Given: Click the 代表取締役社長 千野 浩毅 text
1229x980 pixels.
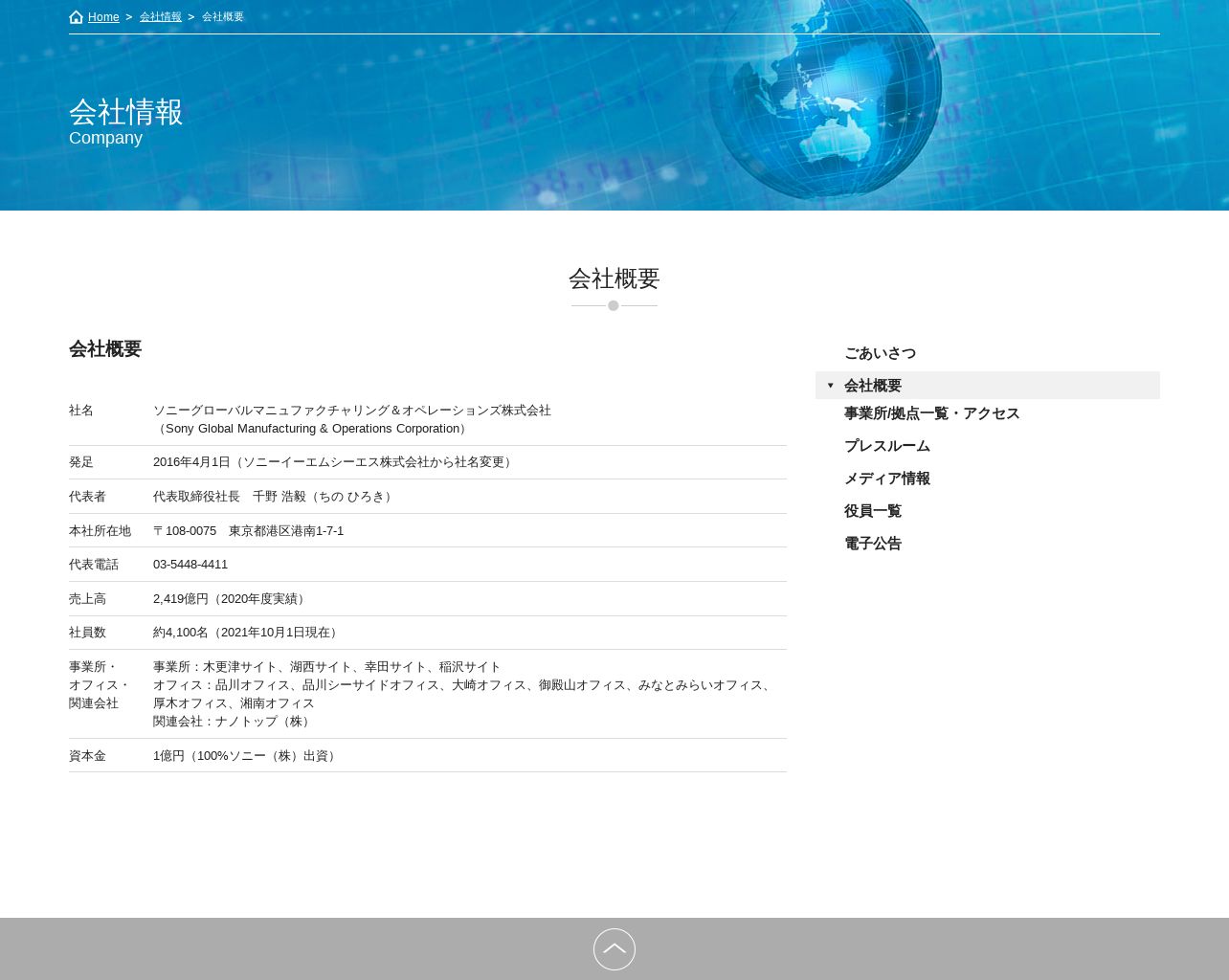Looking at the screenshot, I should (x=275, y=497).
